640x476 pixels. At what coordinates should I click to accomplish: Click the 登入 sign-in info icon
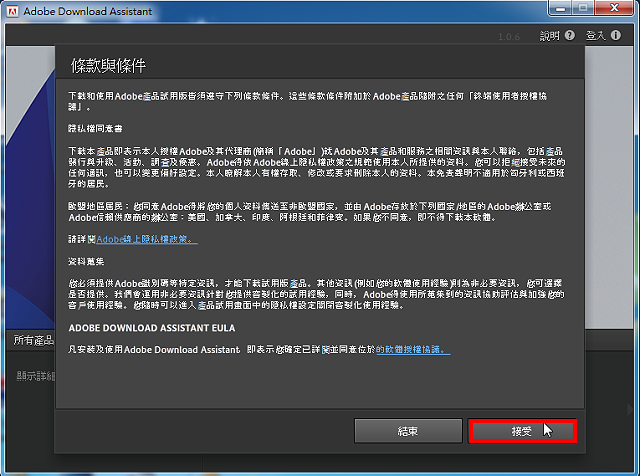pyautogui.click(x=616, y=36)
